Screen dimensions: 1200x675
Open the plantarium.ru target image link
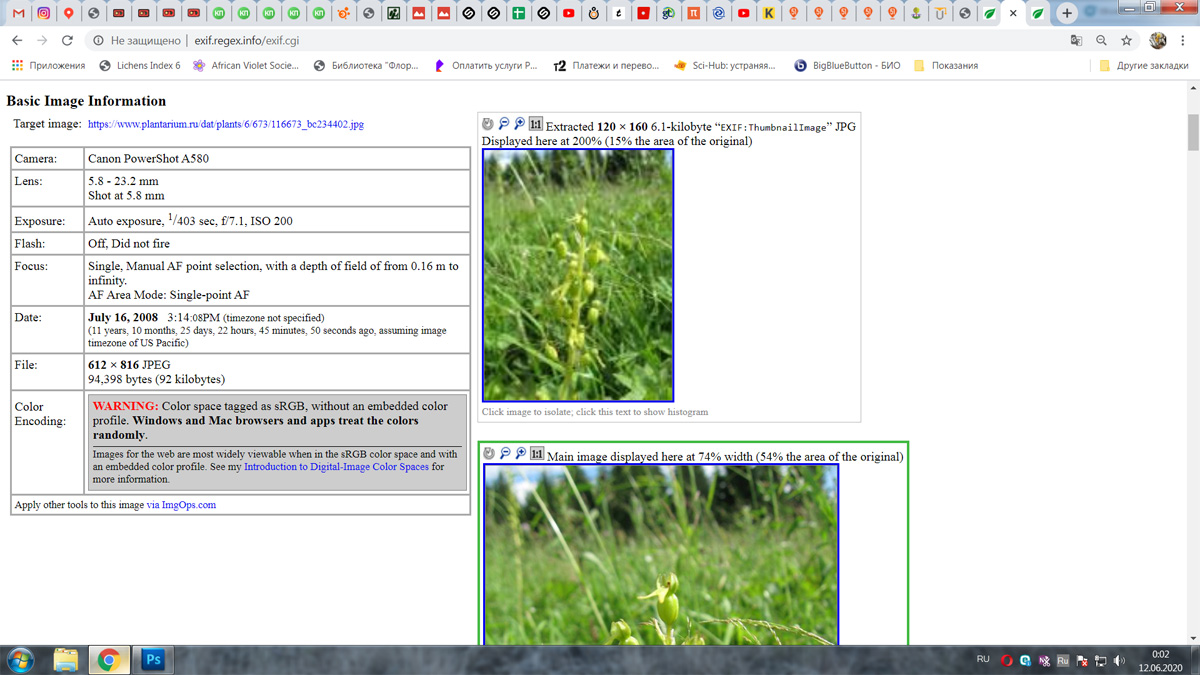(225, 125)
